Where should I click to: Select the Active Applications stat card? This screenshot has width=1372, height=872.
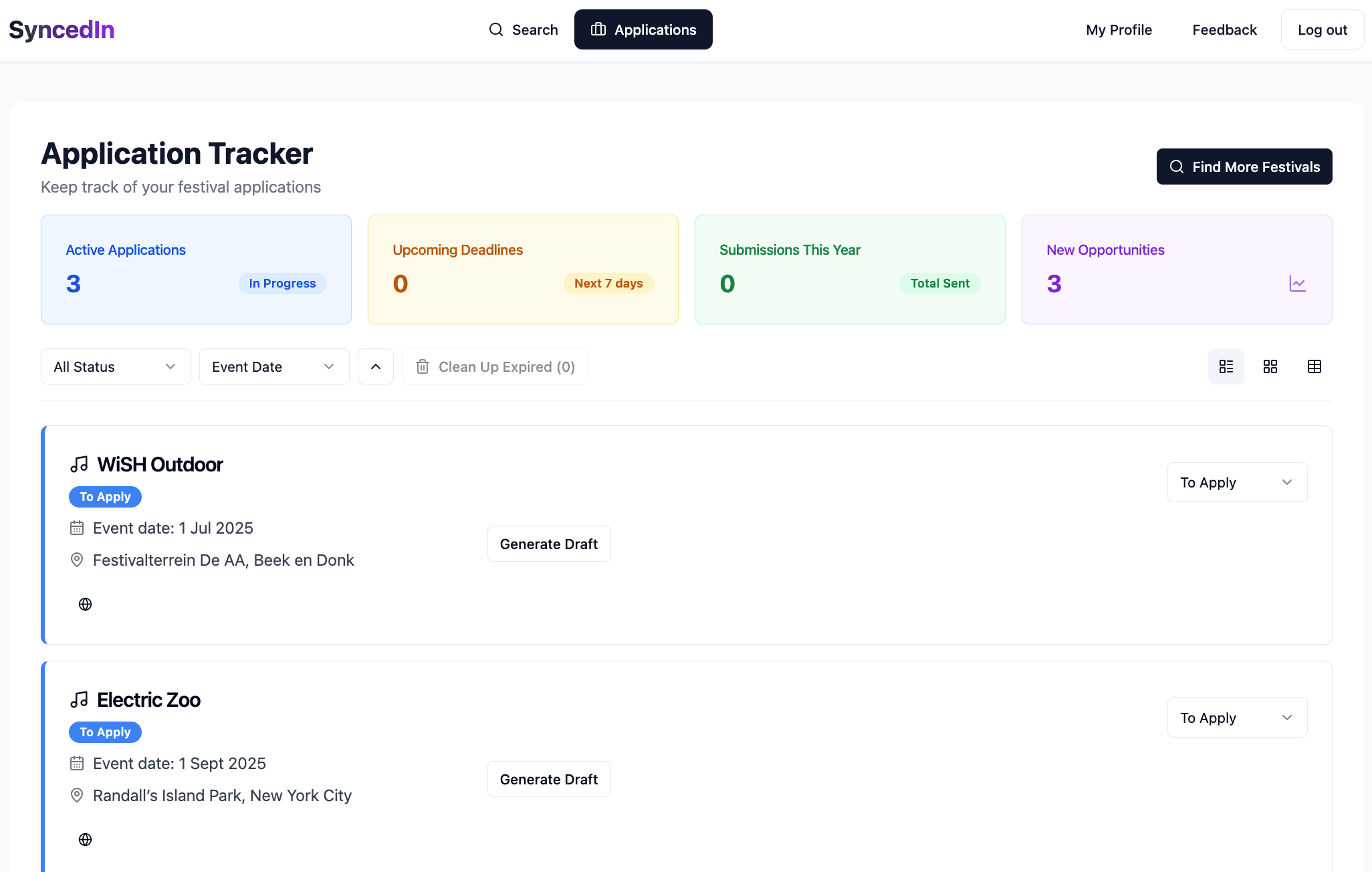196,269
